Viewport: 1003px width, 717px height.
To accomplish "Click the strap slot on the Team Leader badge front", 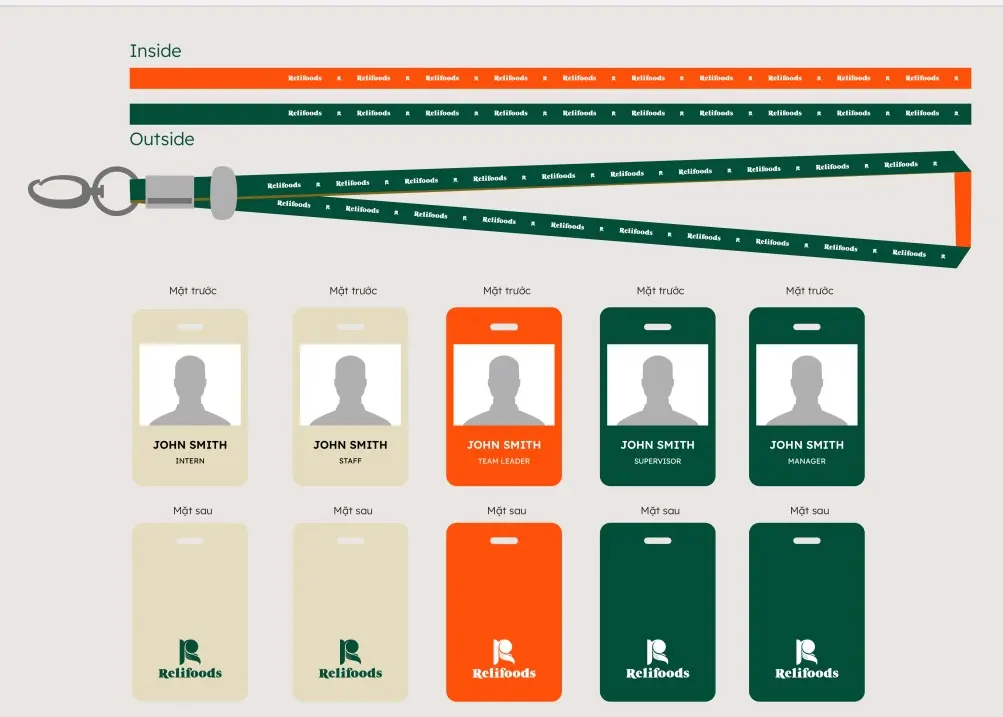I will coord(504,327).
